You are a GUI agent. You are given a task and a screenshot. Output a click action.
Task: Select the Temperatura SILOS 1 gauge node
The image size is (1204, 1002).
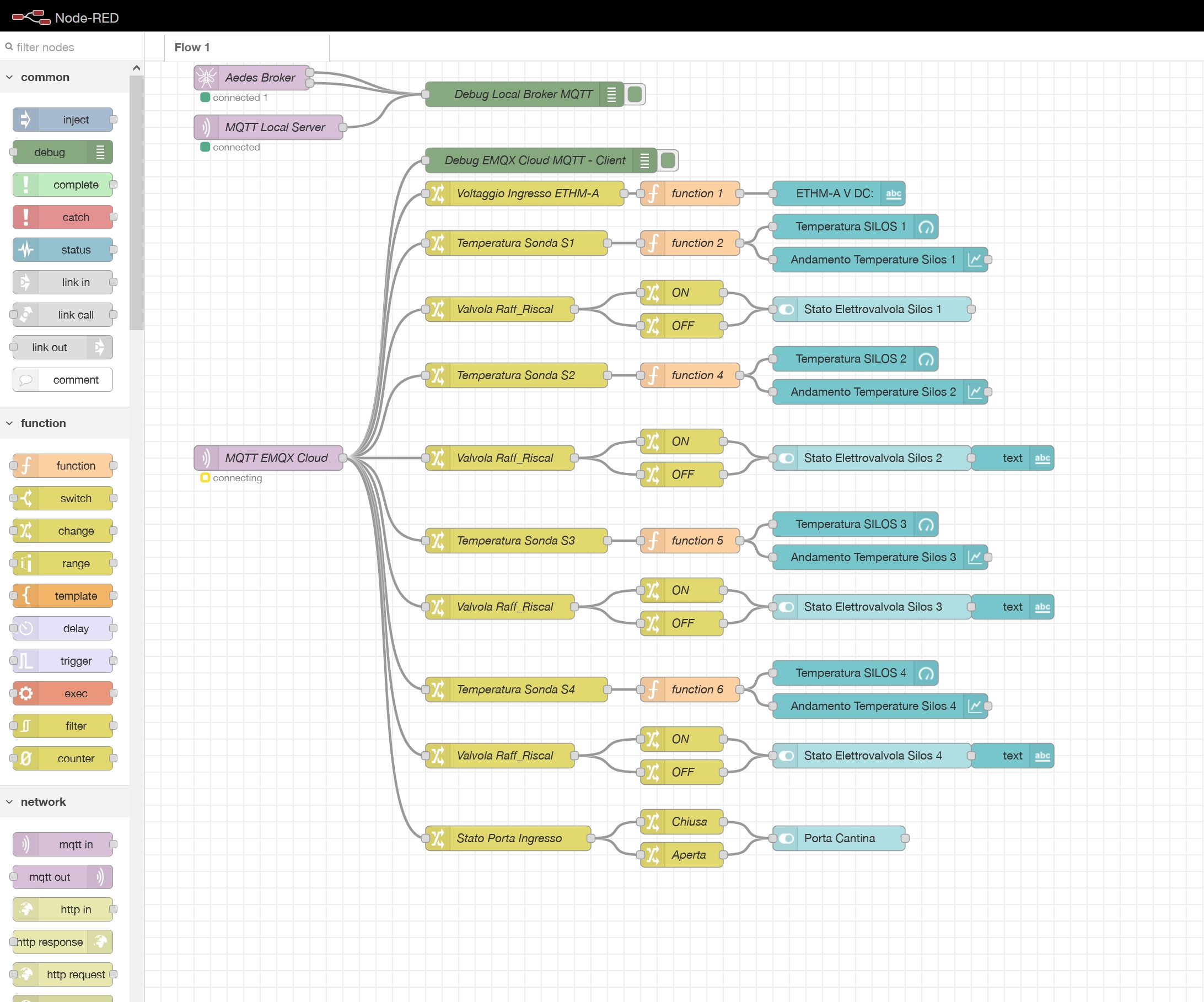click(x=856, y=226)
